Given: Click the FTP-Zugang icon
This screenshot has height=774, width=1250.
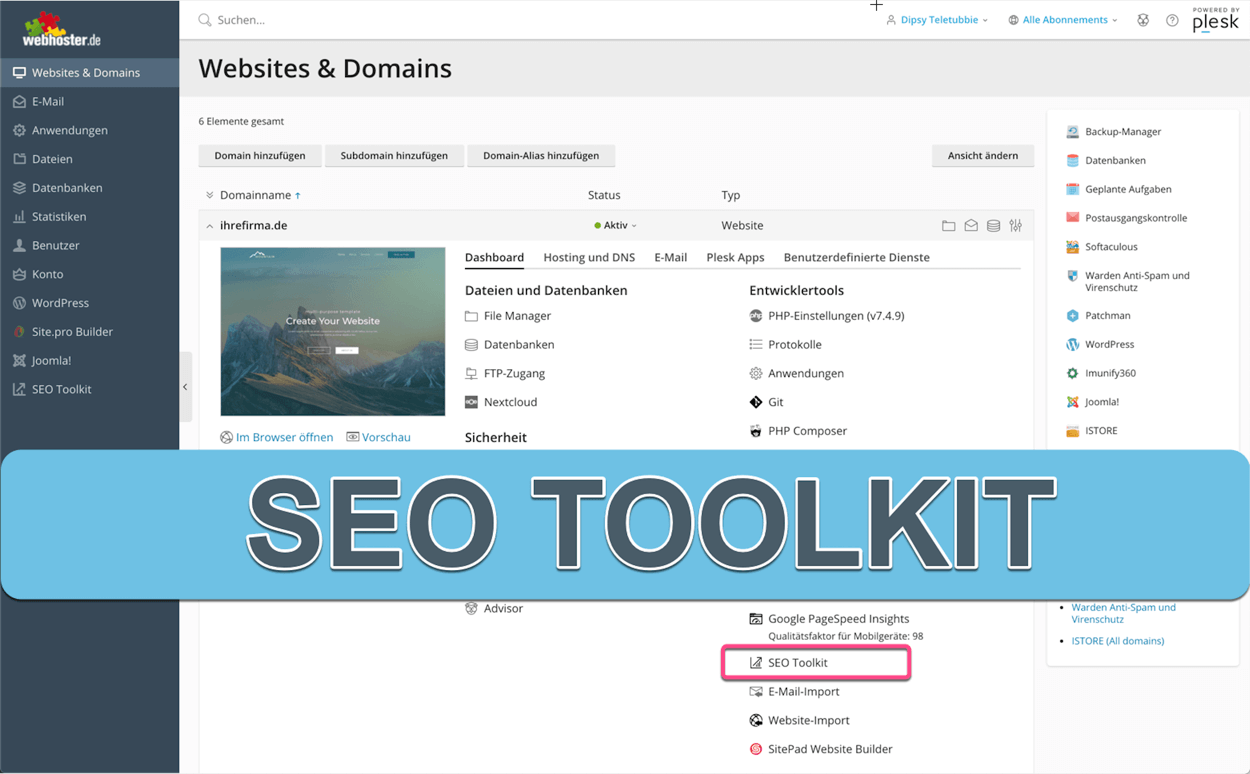Looking at the screenshot, I should coord(471,373).
